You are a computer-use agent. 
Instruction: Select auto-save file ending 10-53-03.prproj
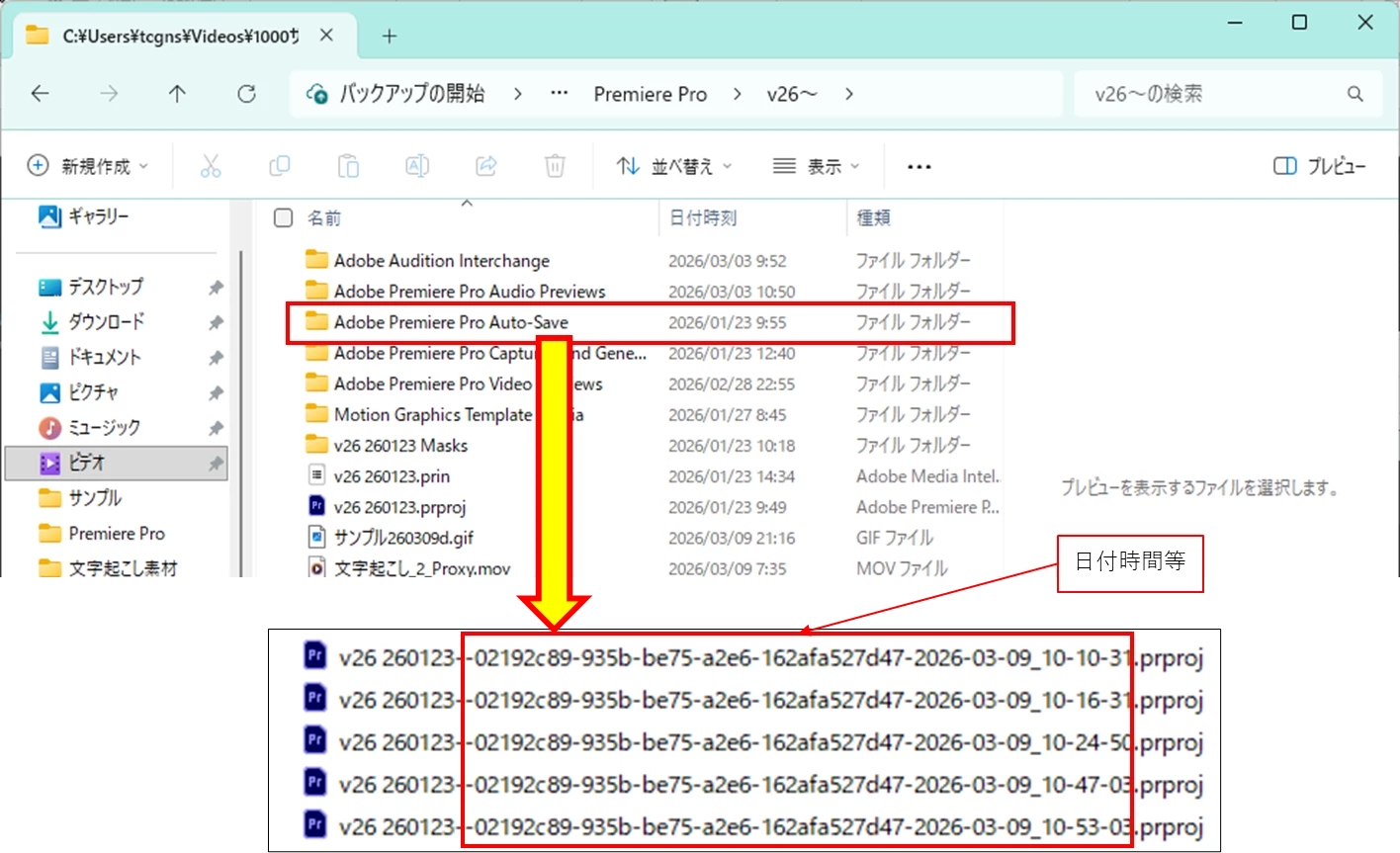(752, 826)
